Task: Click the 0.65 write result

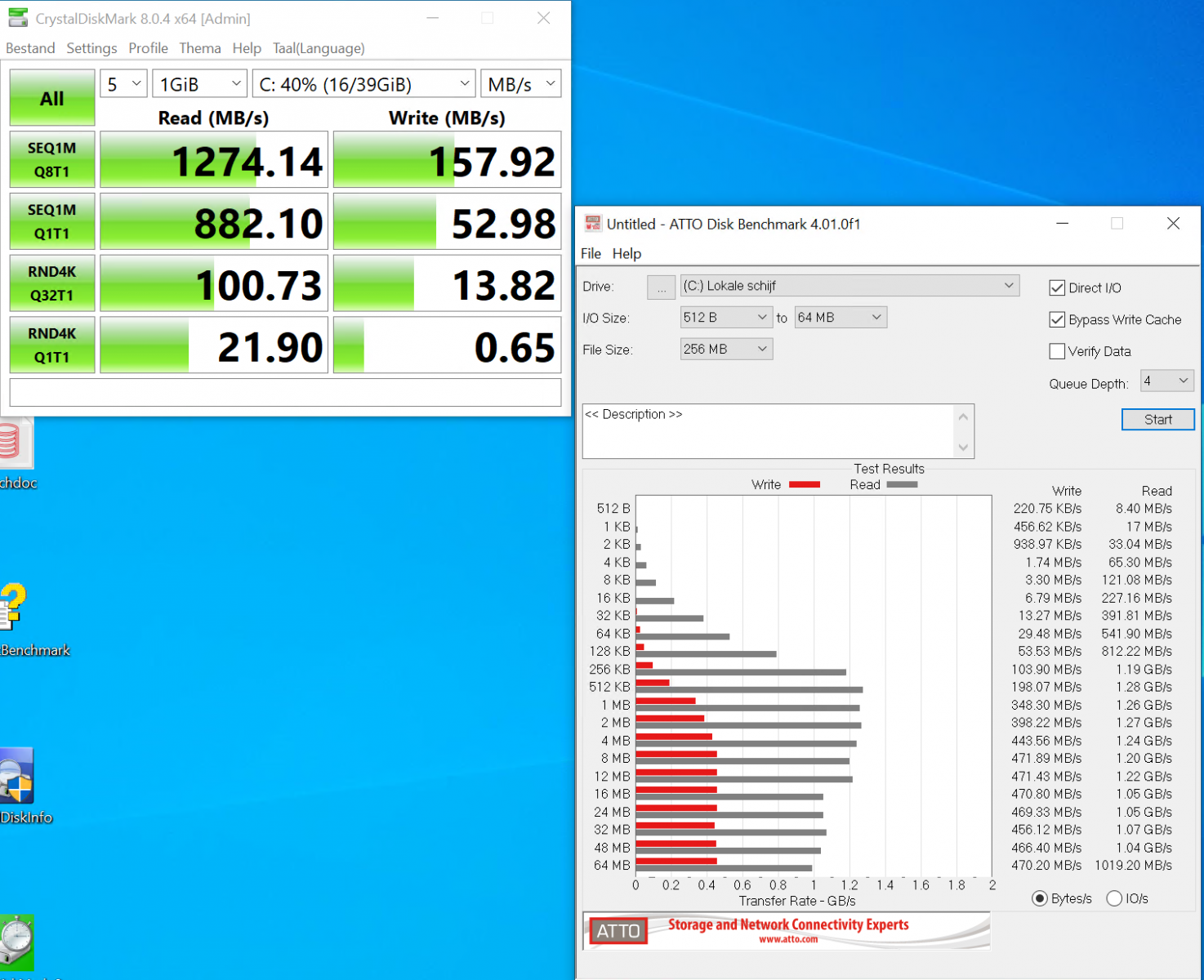Action: pyautogui.click(x=448, y=345)
